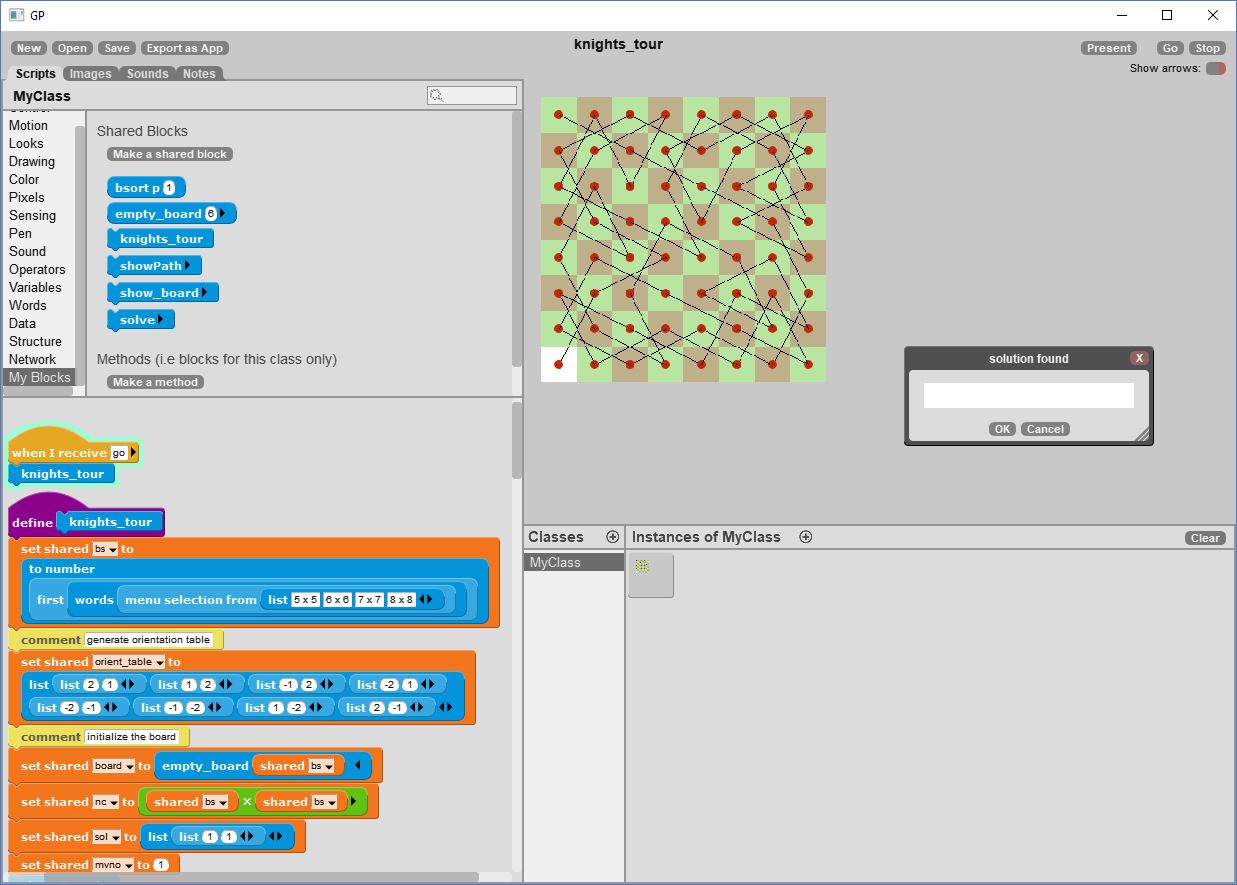Expand the show_board palette block arrow
The image size is (1237, 885).
click(x=205, y=293)
